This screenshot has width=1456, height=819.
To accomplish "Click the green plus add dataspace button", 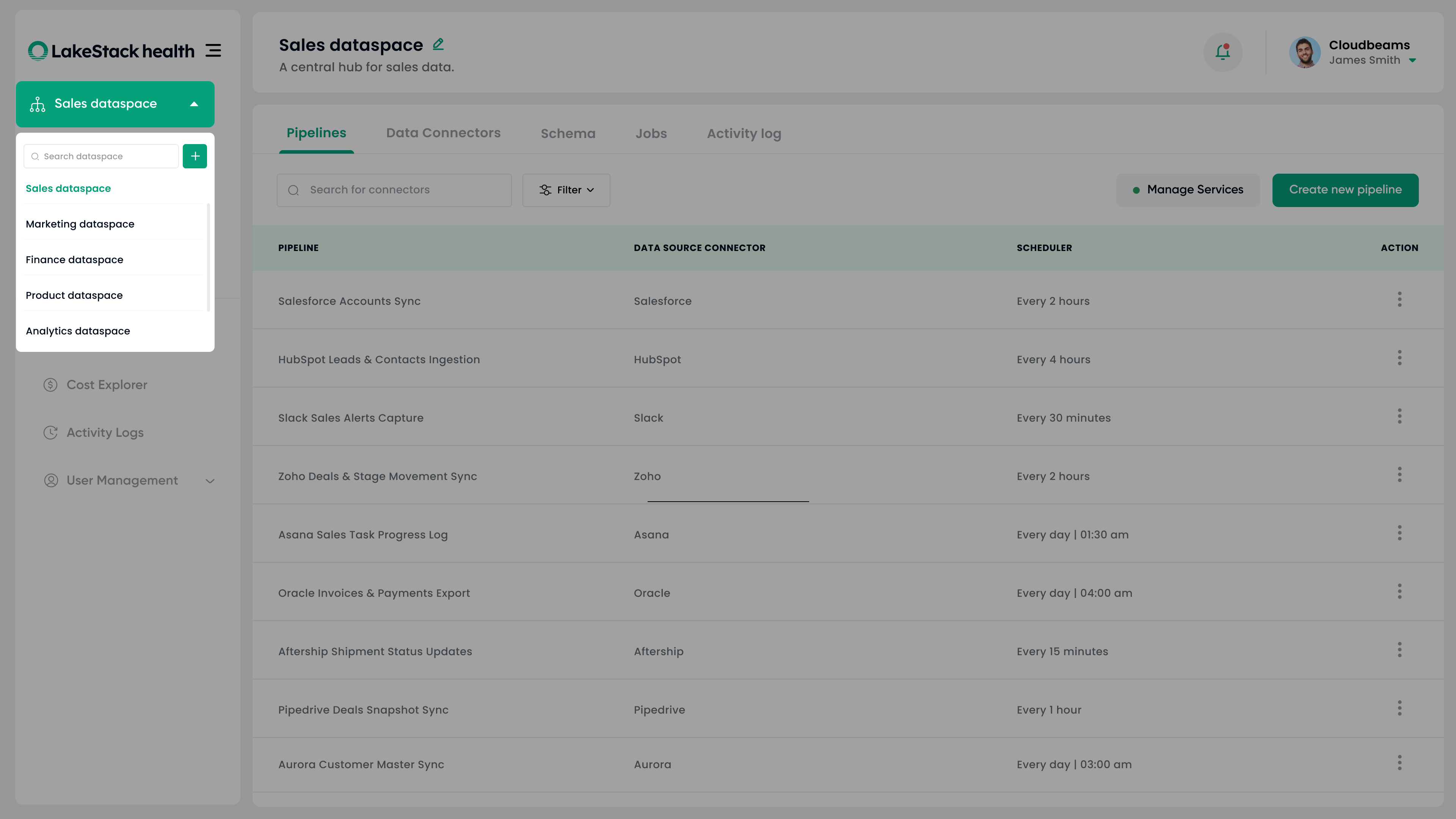I will tap(195, 156).
